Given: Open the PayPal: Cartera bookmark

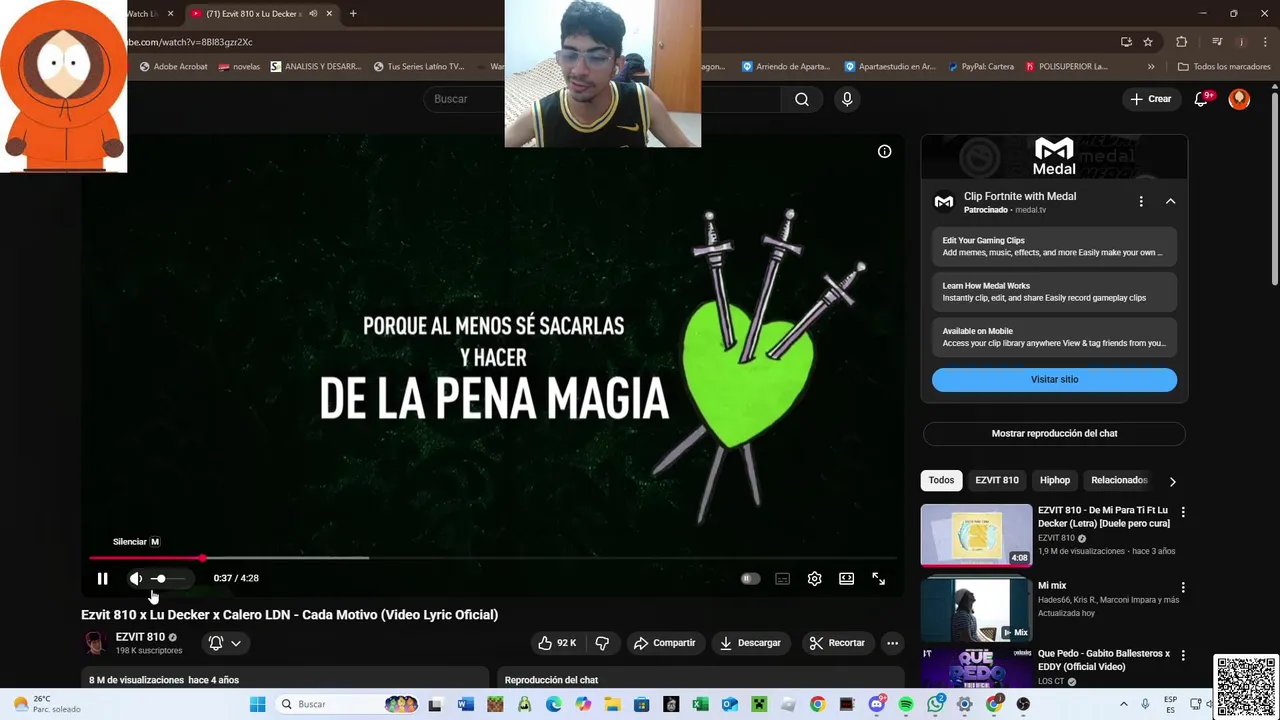Looking at the screenshot, I should click(x=979, y=67).
